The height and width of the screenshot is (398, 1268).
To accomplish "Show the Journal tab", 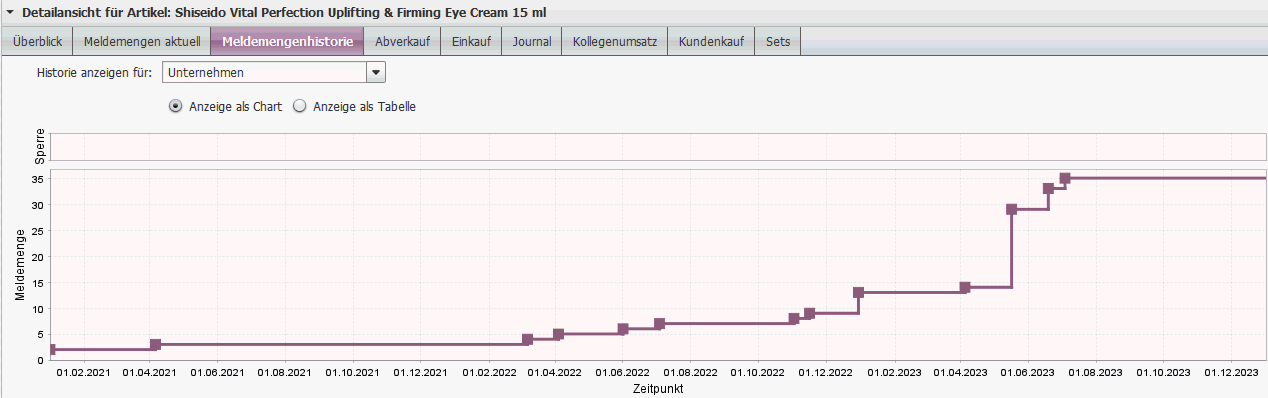I will 532,42.
